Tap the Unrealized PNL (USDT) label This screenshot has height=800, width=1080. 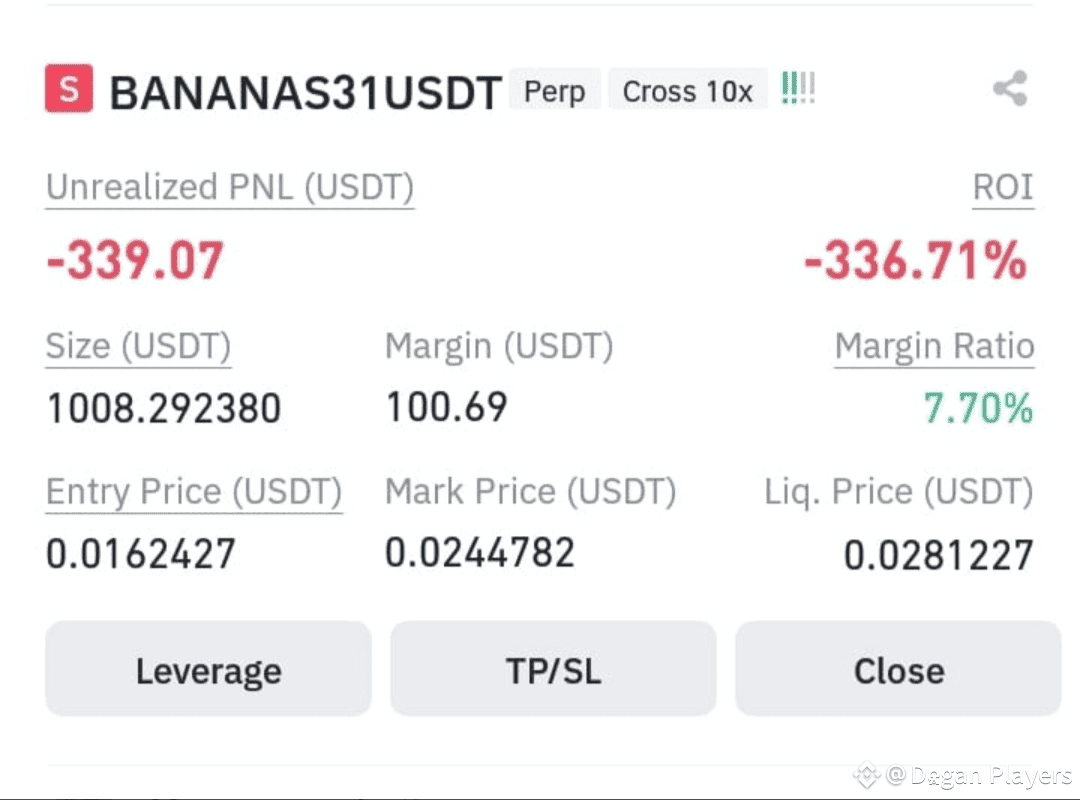(230, 187)
